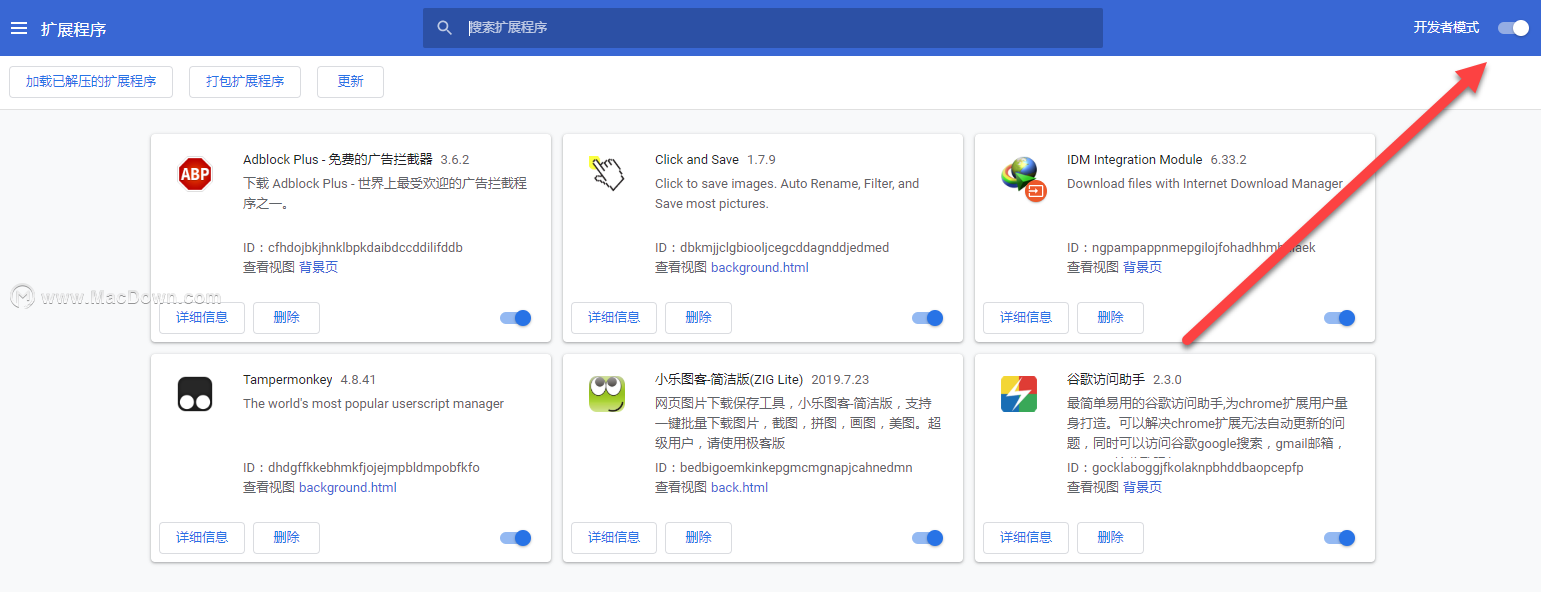
Task: Open 详细信息 for 谷歌访问助手
Action: pos(1026,538)
